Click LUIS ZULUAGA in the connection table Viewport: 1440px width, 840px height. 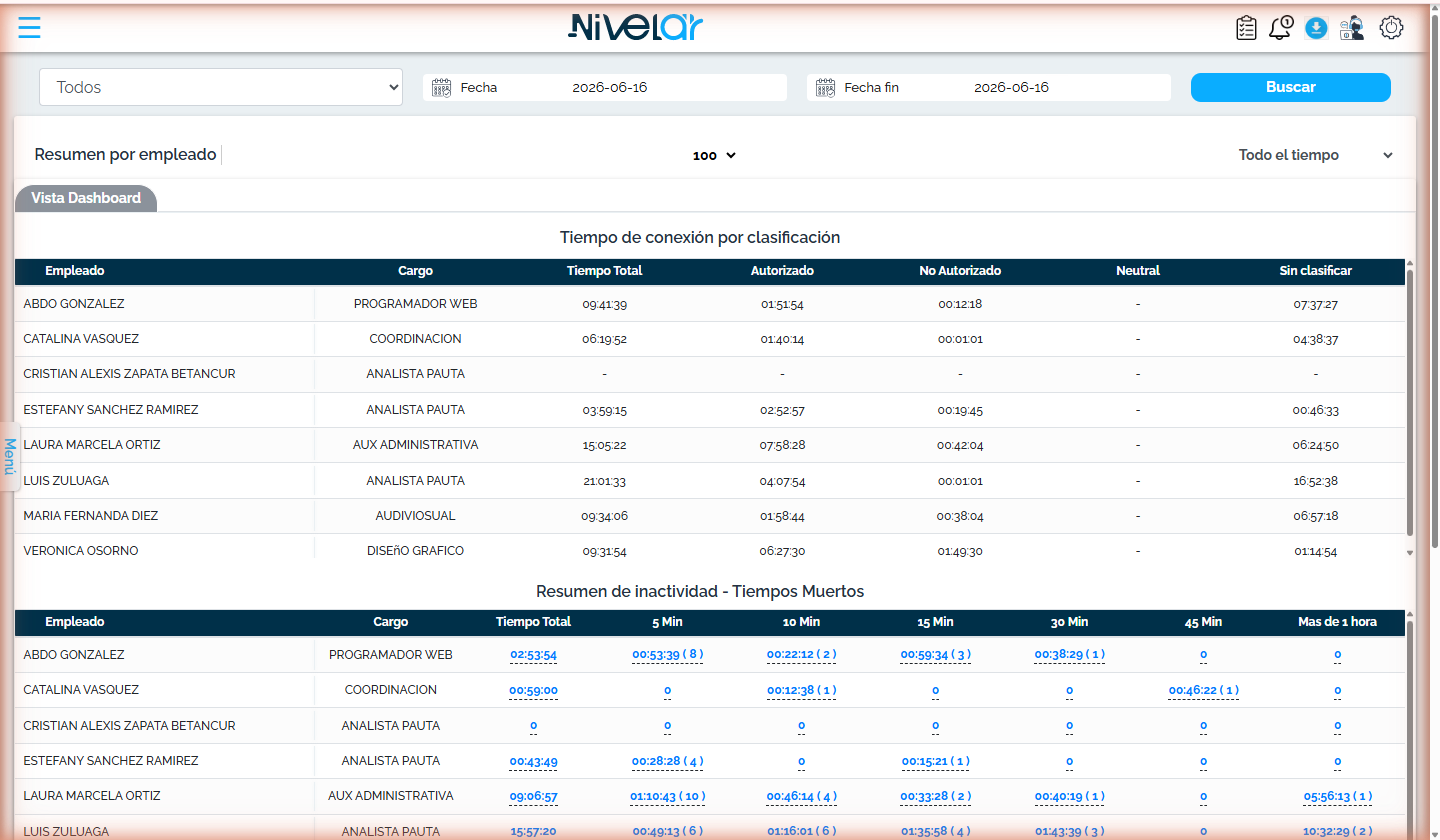pyautogui.click(x=66, y=481)
